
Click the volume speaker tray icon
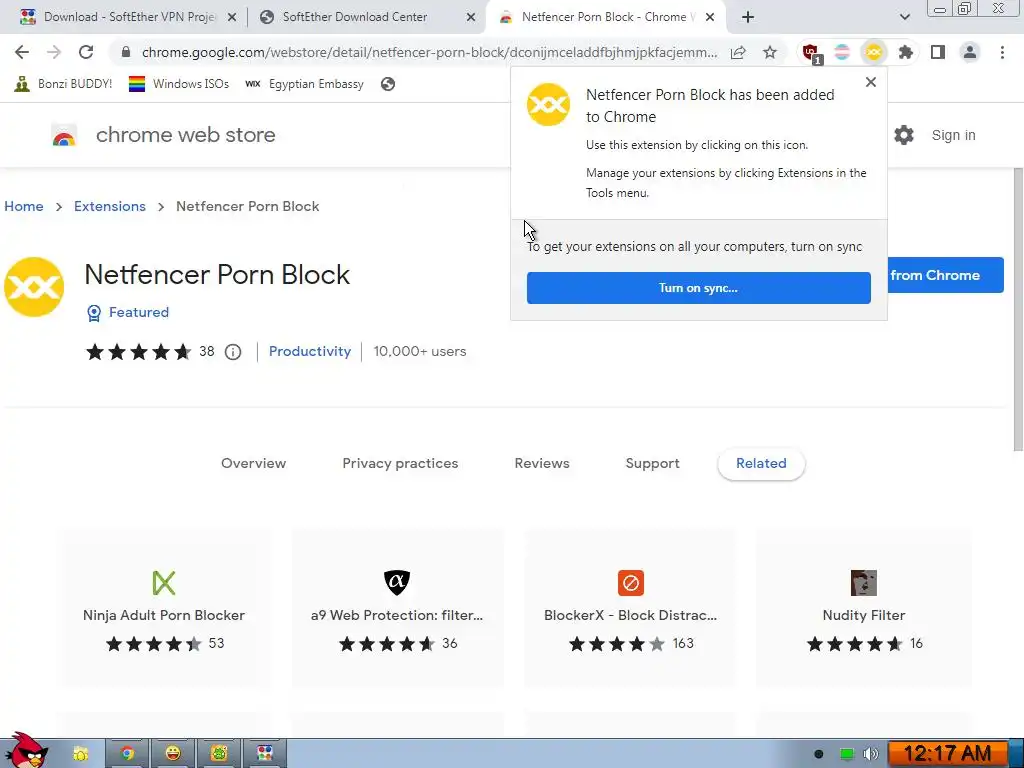(x=871, y=754)
